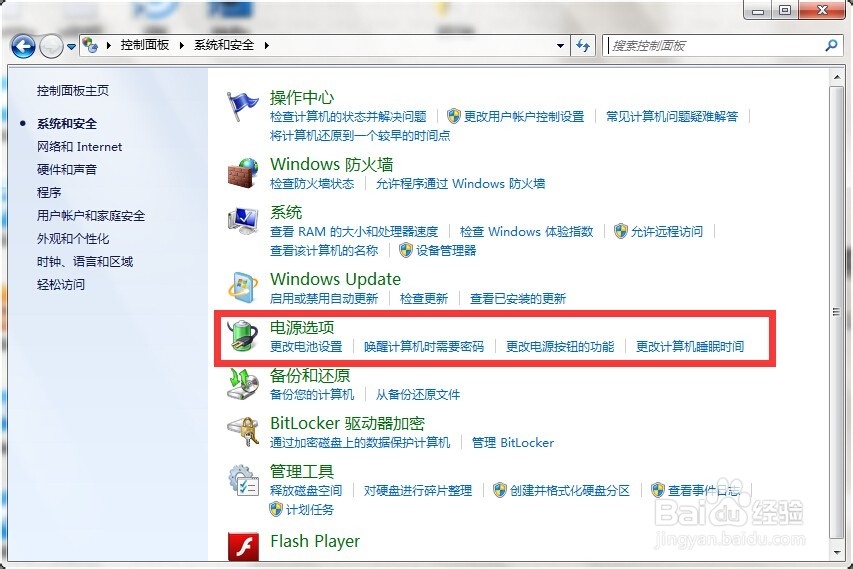Click 控制面板 in the breadcrumb path
The image size is (853, 569).
pos(145,45)
